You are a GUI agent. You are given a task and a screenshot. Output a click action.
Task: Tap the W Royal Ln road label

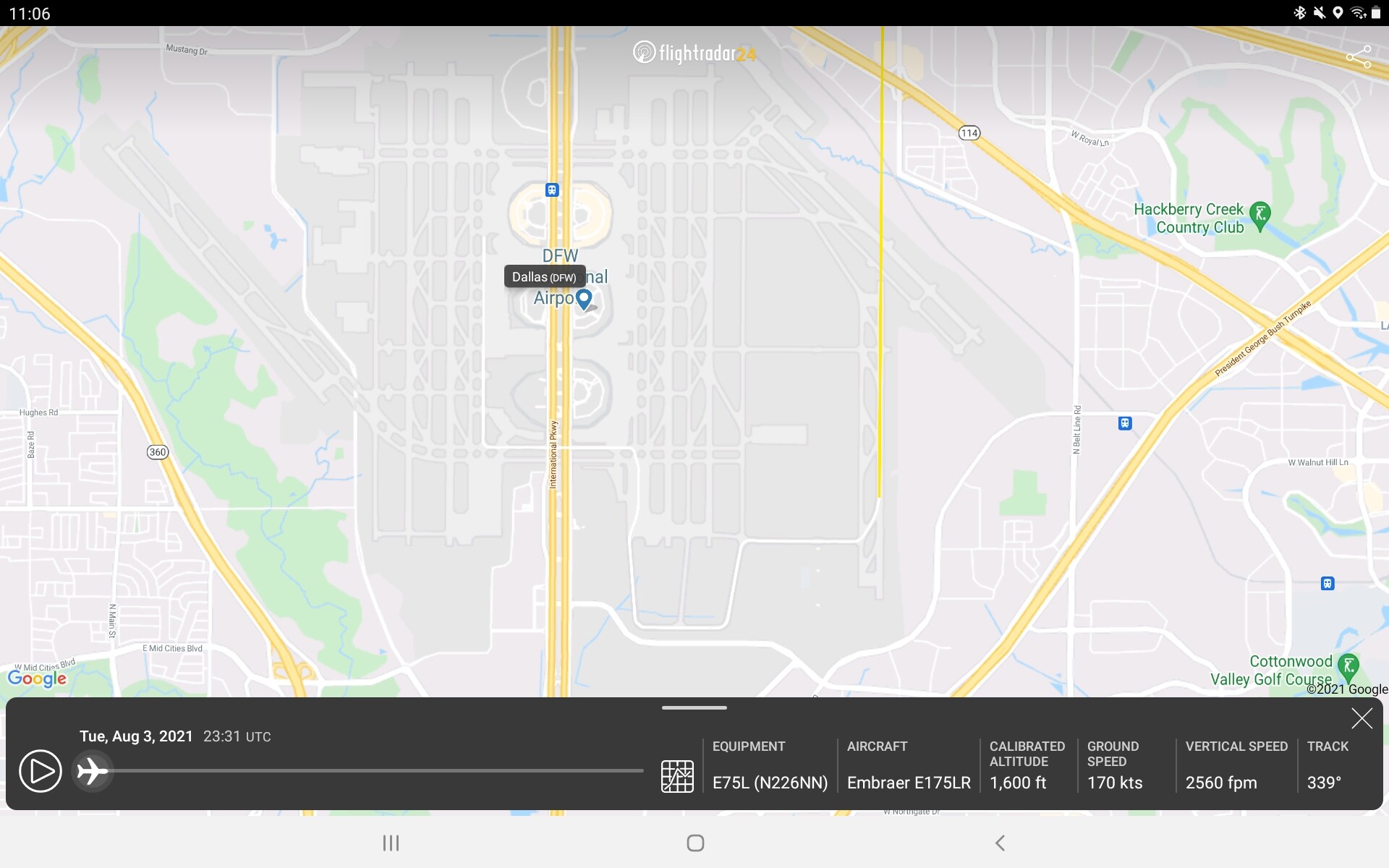coord(1090,138)
